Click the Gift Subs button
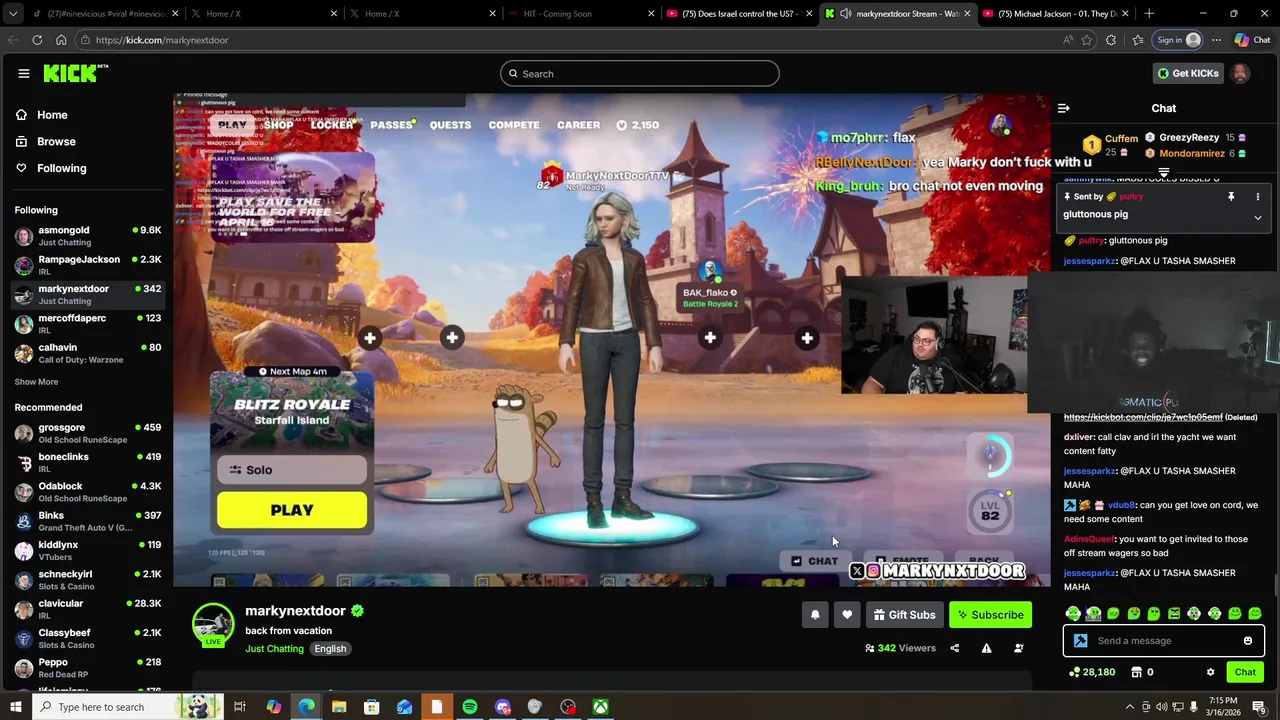1280x720 pixels. (904, 615)
